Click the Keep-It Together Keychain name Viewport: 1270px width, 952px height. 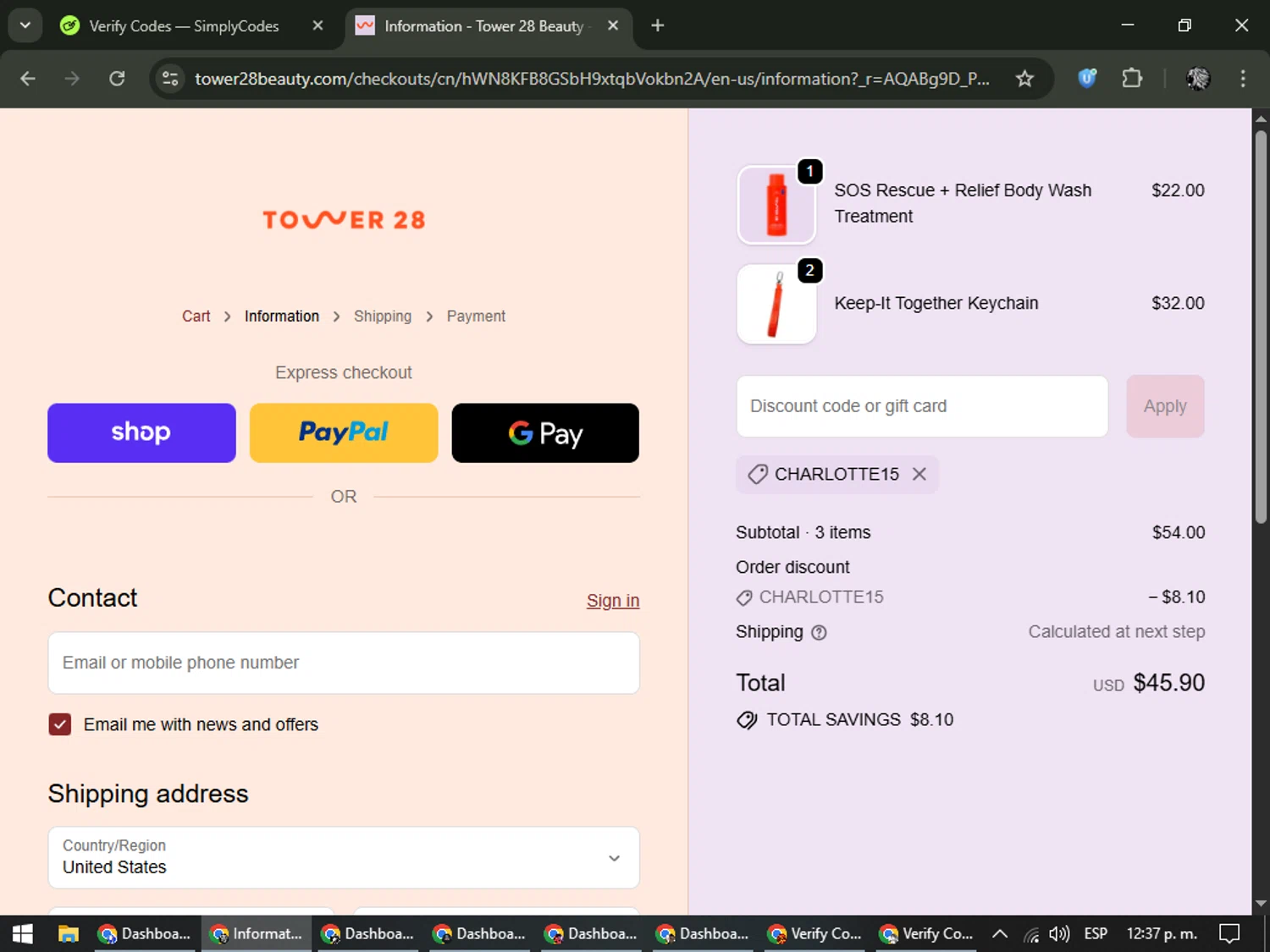(x=936, y=303)
